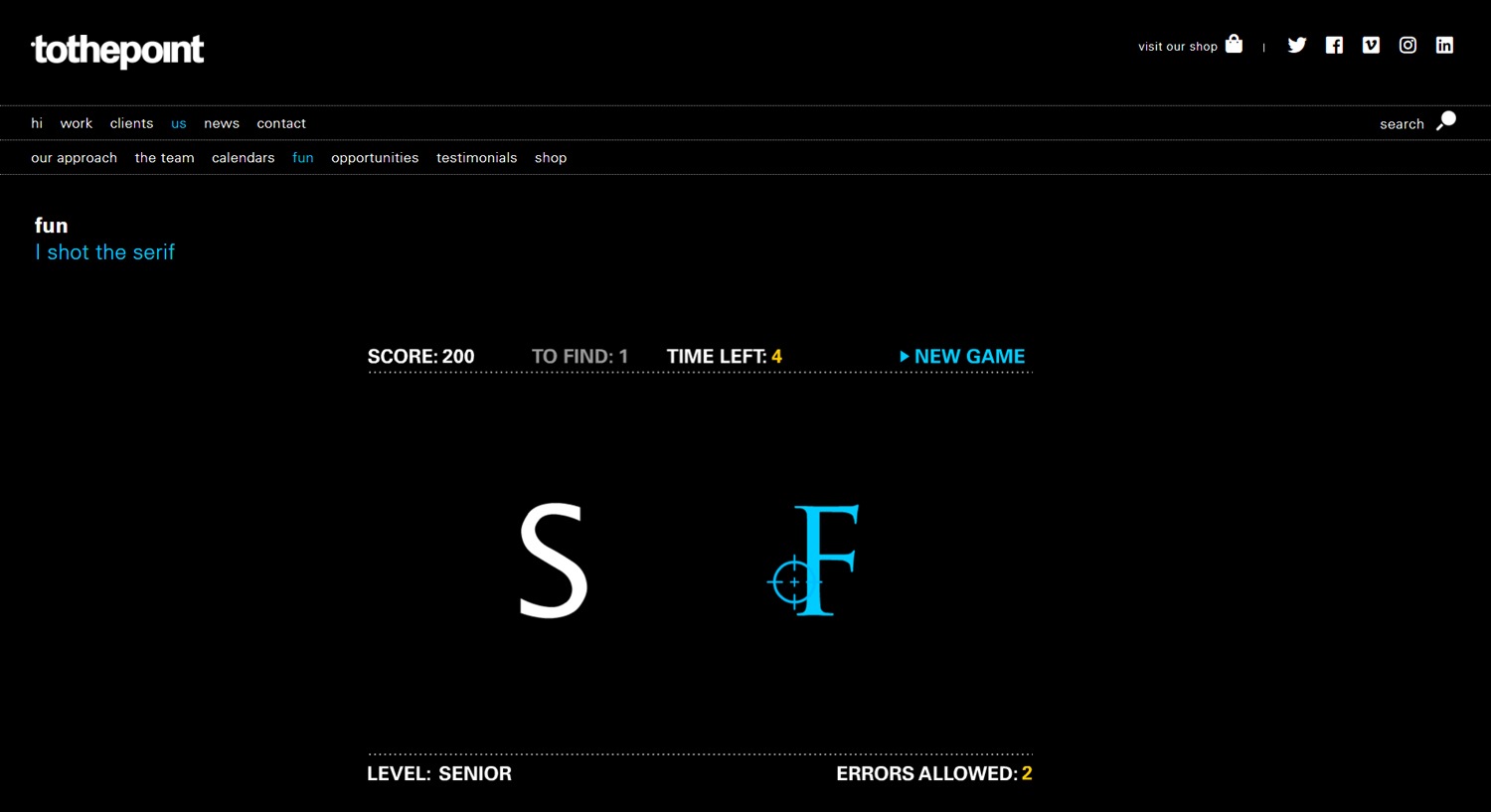Image resolution: width=1491 pixels, height=812 pixels.
Task: Click the tothepoint logo
Action: click(116, 50)
